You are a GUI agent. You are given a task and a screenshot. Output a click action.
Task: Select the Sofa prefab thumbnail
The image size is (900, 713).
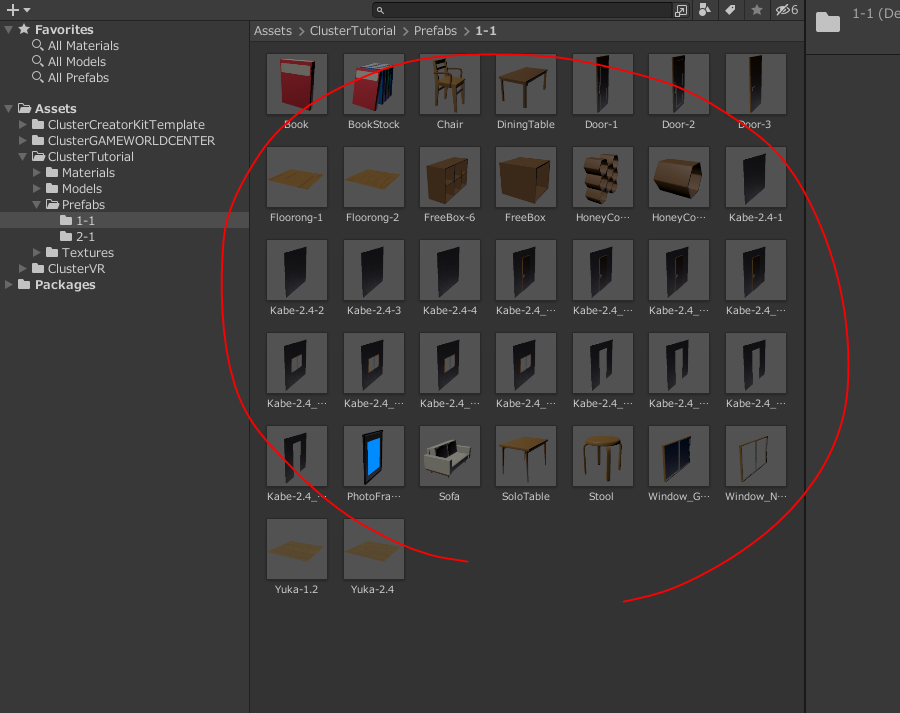pos(450,457)
